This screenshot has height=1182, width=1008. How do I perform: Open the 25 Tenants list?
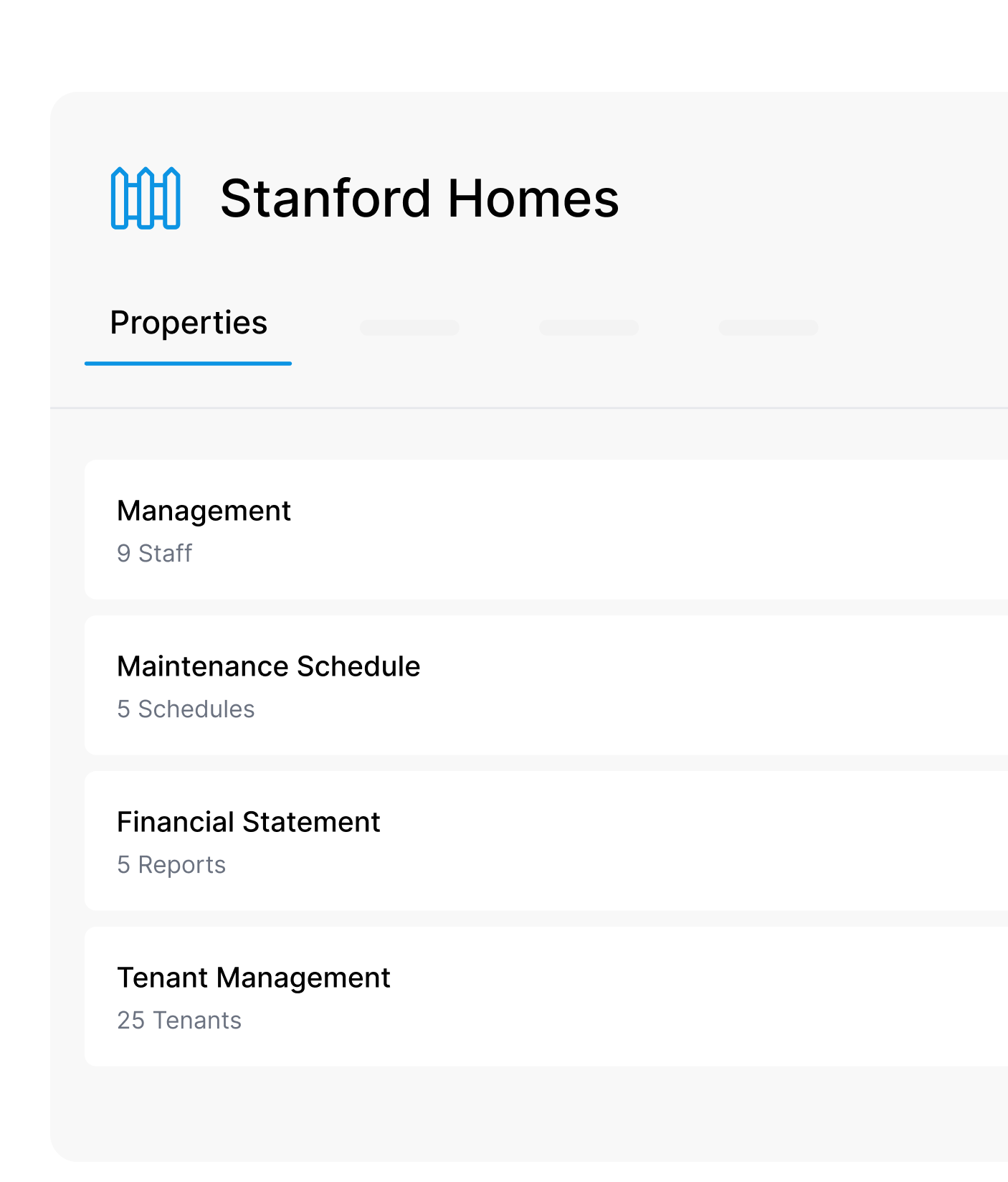[179, 1020]
